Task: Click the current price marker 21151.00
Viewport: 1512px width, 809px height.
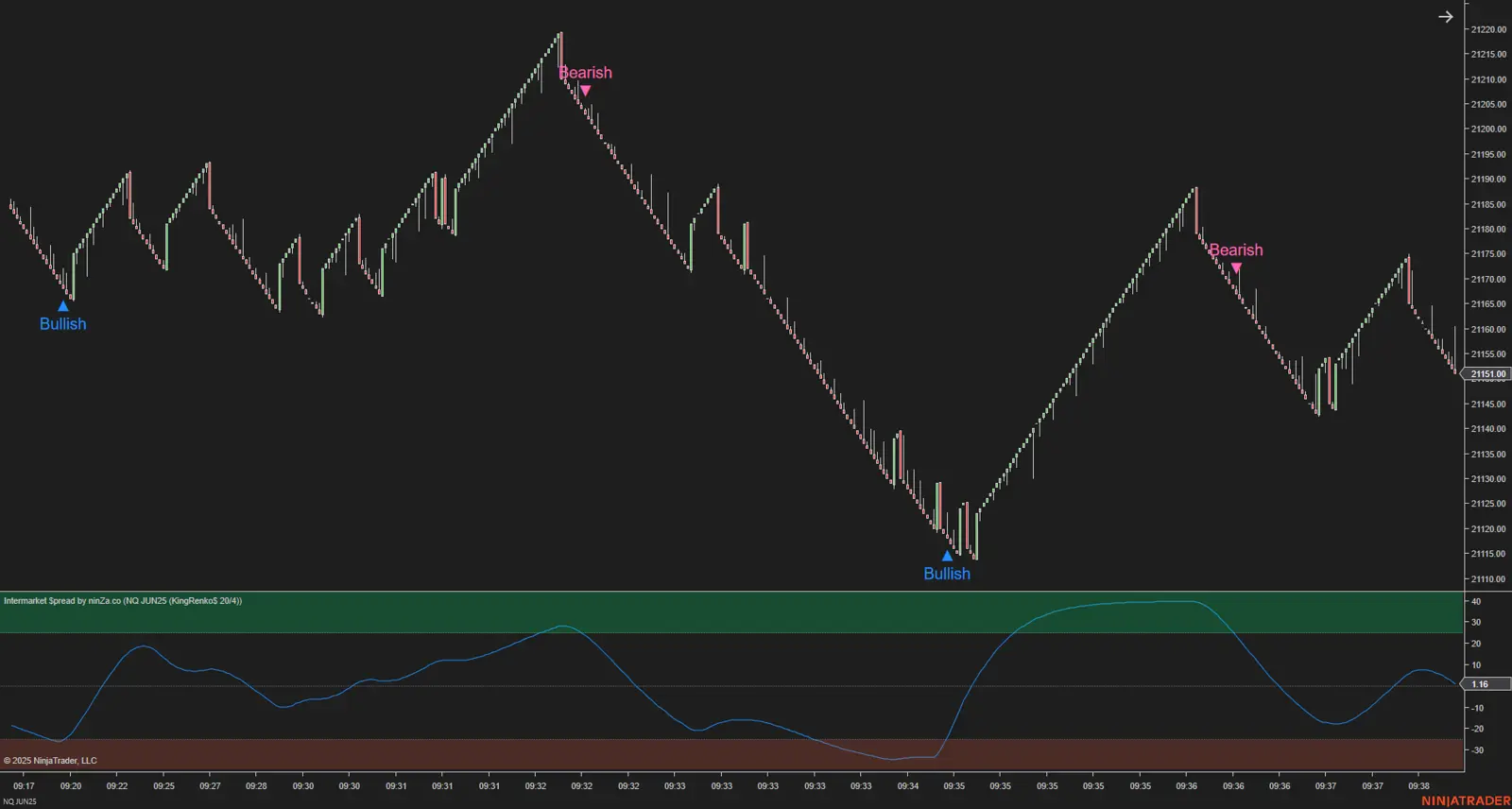Action: coord(1486,374)
